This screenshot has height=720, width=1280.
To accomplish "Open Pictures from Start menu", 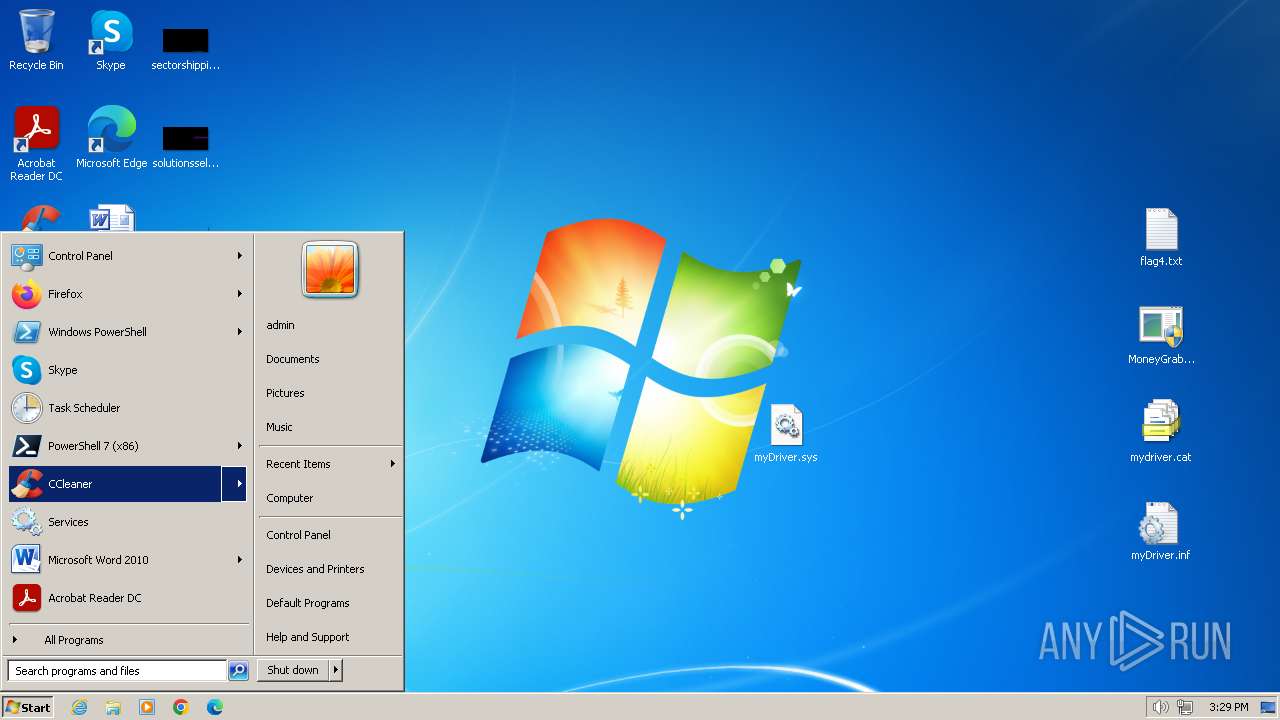I will click(x=330, y=393).
